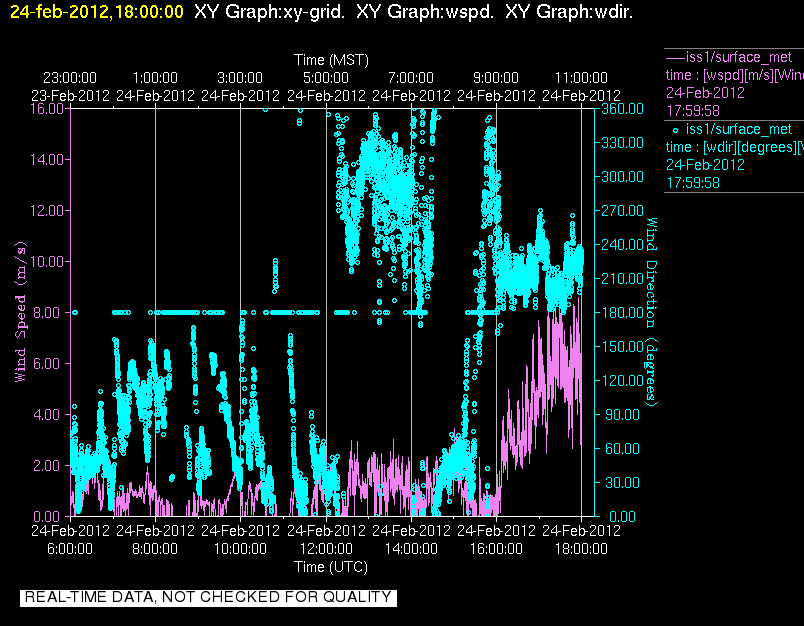Screen dimensions: 804x626
Task: Click the 300.00 wind direction axis value
Action: click(x=622, y=176)
